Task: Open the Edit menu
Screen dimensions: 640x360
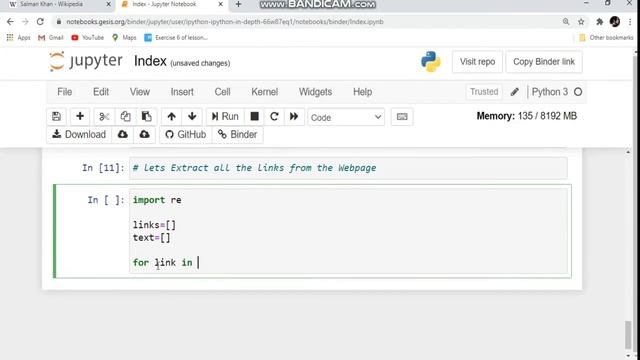Action: pos(101,92)
